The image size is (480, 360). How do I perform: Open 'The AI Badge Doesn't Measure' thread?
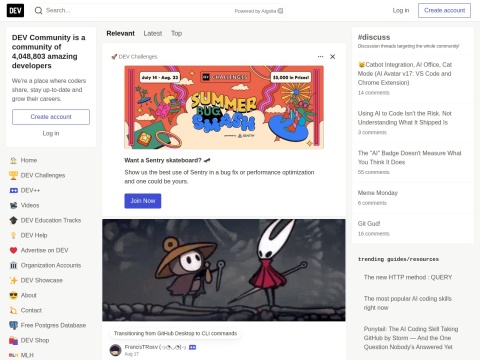tap(409, 158)
